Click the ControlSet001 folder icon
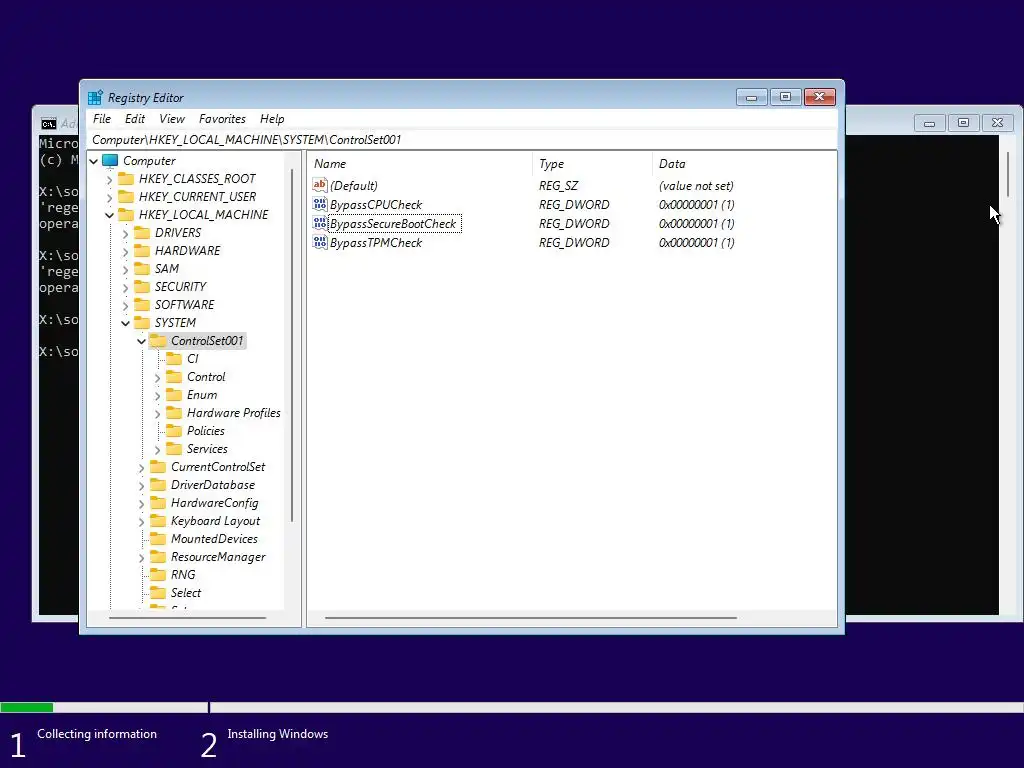 click(158, 340)
